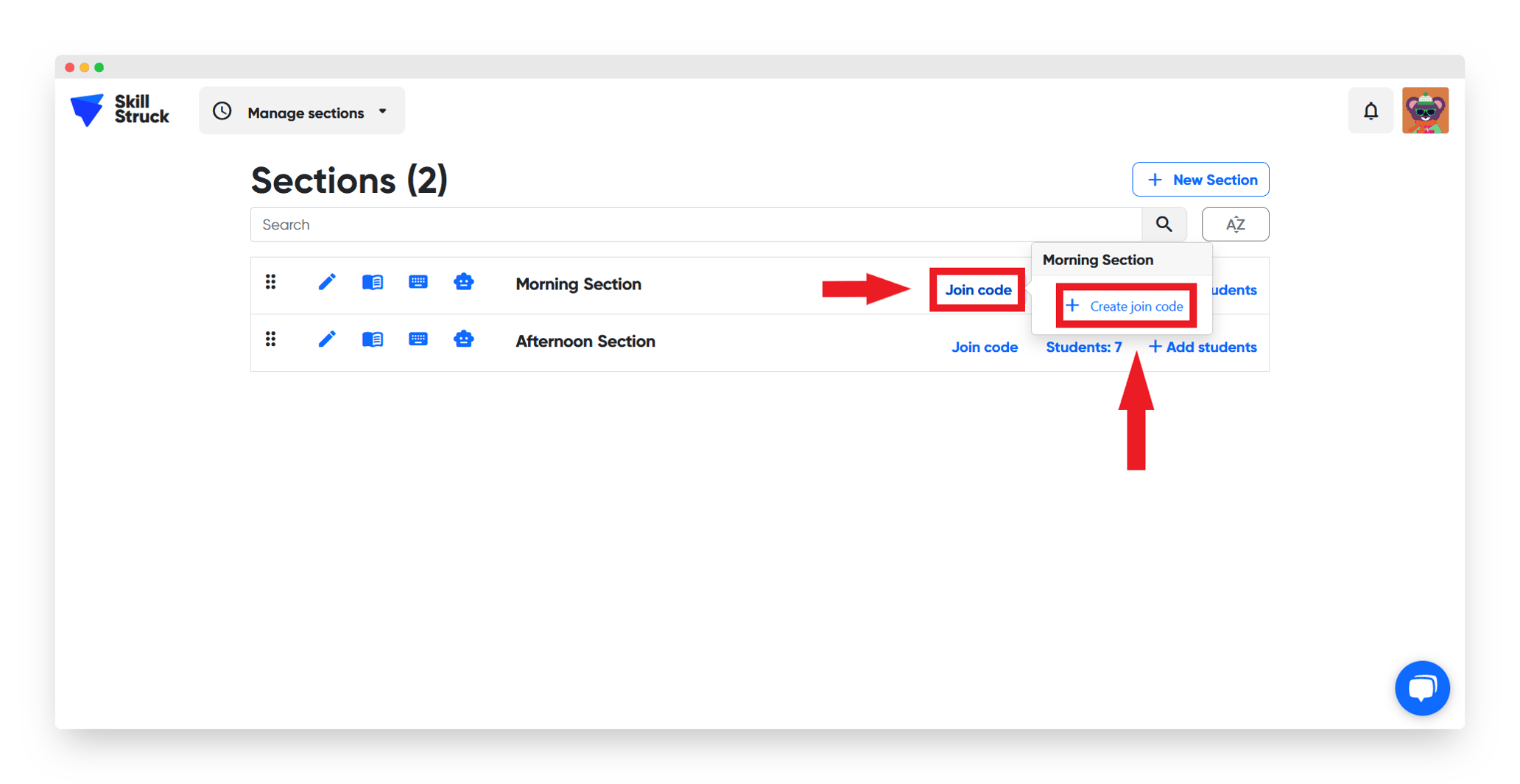Select the edit pencil icon for Morning Section
The height and width of the screenshot is (784, 1520).
tap(328, 281)
